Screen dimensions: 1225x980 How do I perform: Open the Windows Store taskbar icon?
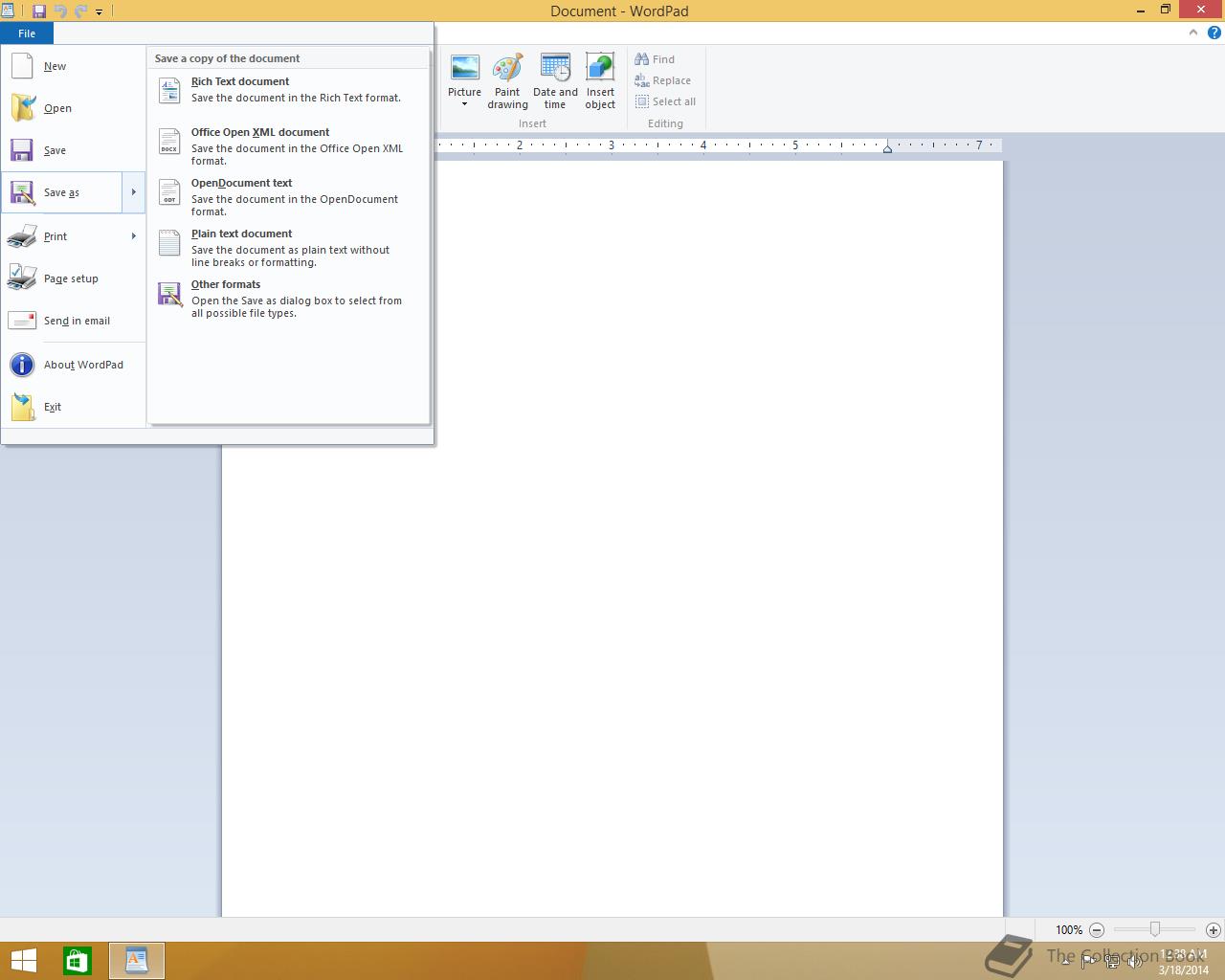pyautogui.click(x=77, y=961)
